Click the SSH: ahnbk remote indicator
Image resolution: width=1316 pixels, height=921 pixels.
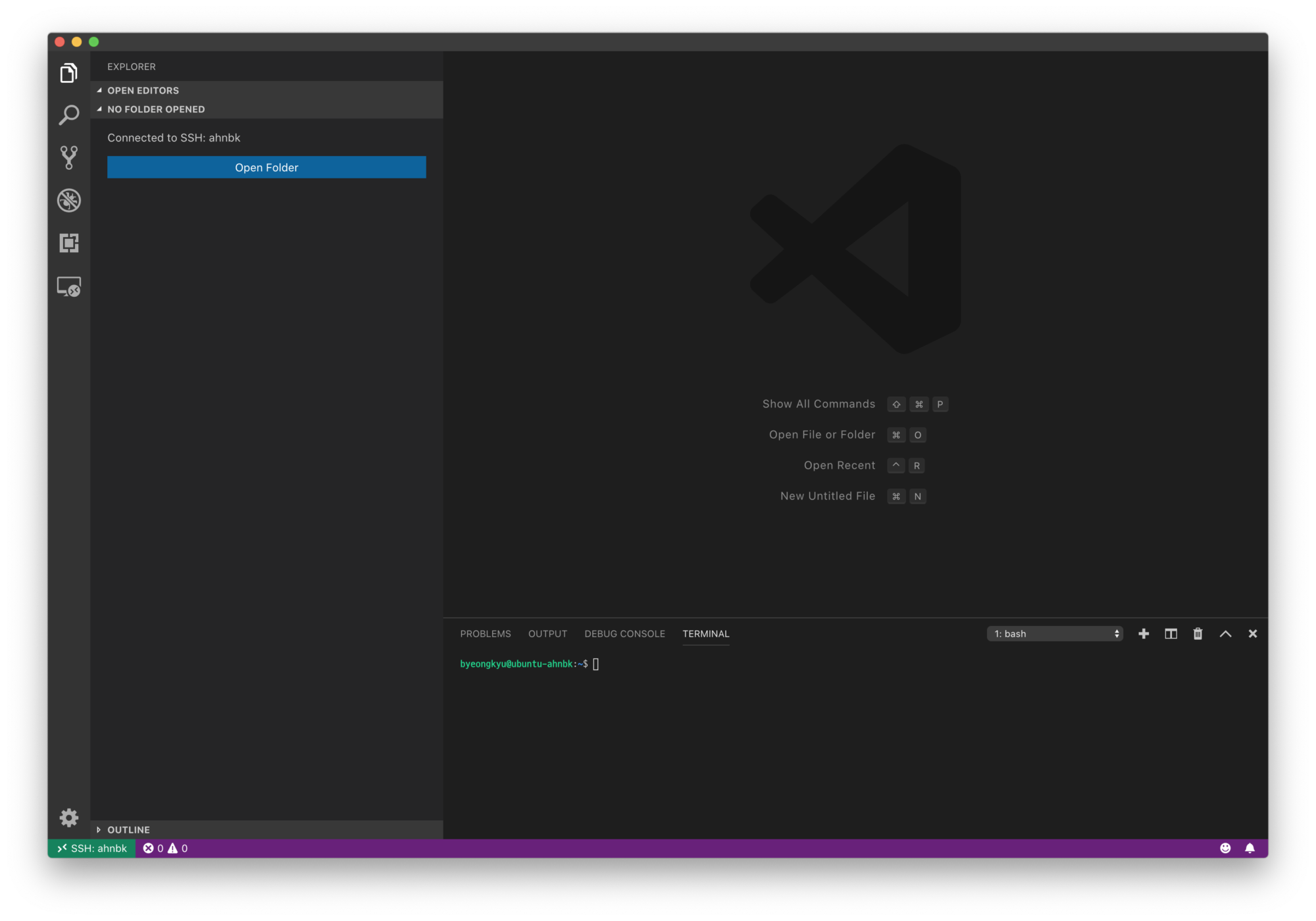92,848
